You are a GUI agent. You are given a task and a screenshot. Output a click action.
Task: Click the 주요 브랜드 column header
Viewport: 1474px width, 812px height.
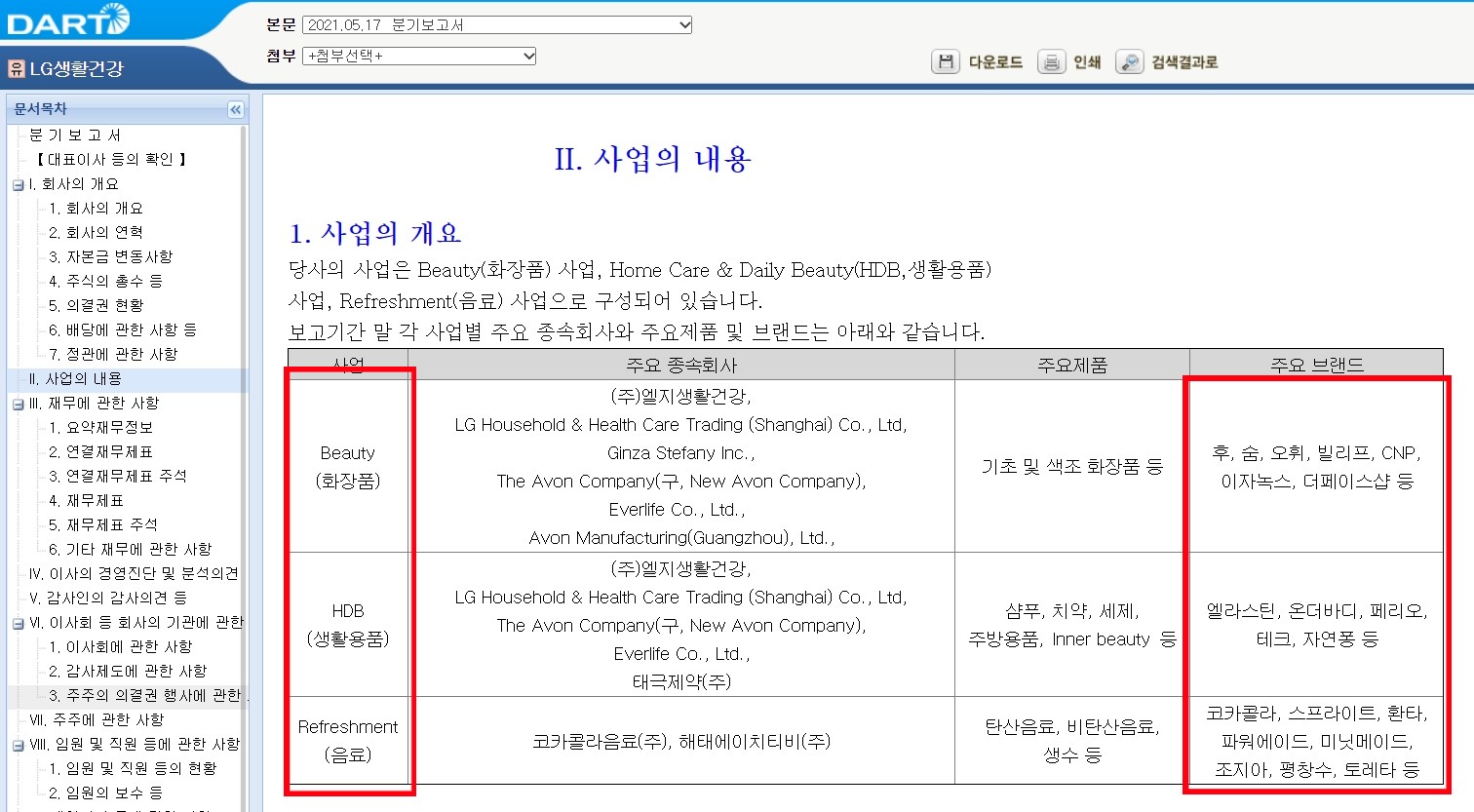[x=1316, y=365]
